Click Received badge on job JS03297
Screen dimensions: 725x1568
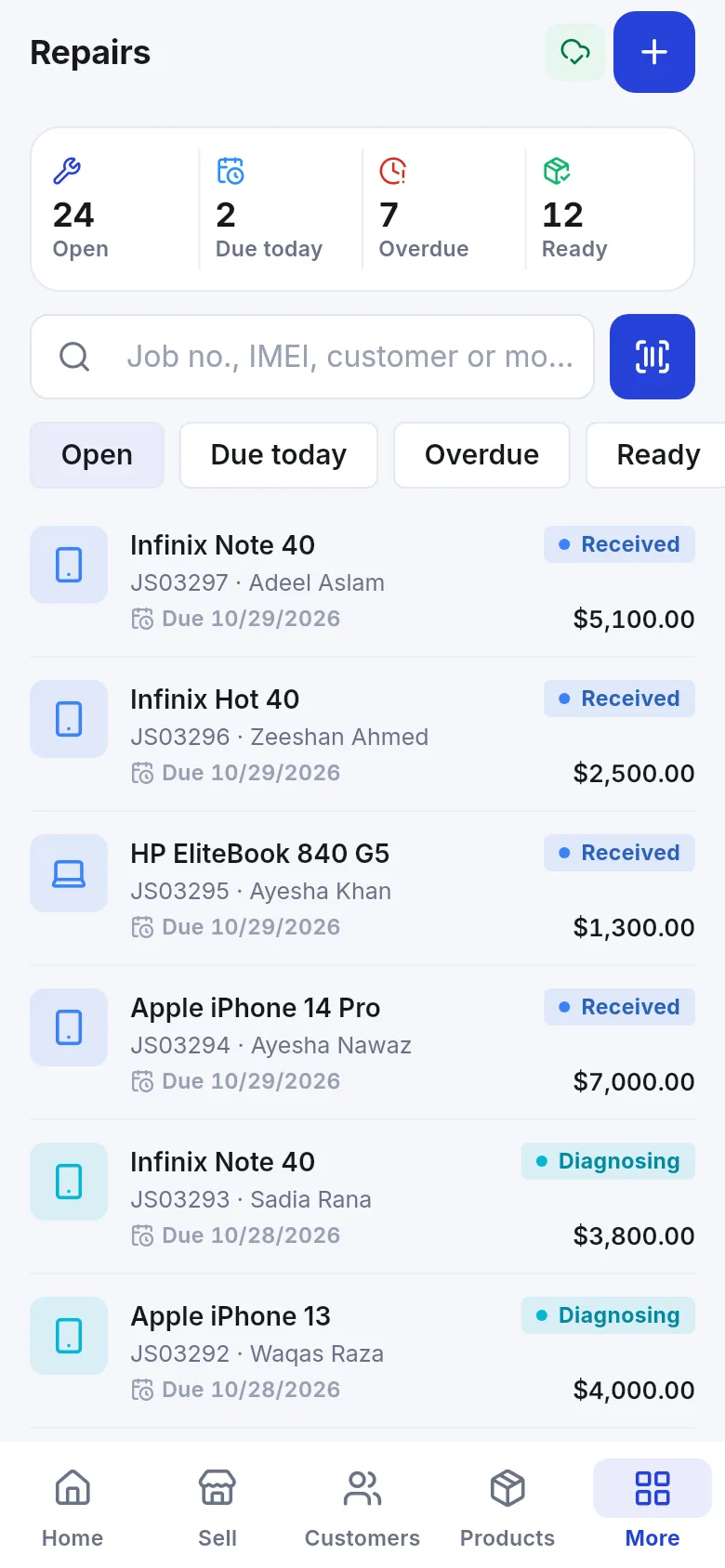point(620,544)
